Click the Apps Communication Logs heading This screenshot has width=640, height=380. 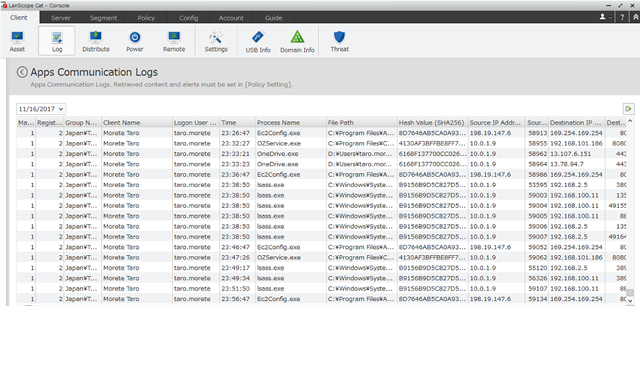click(94, 72)
